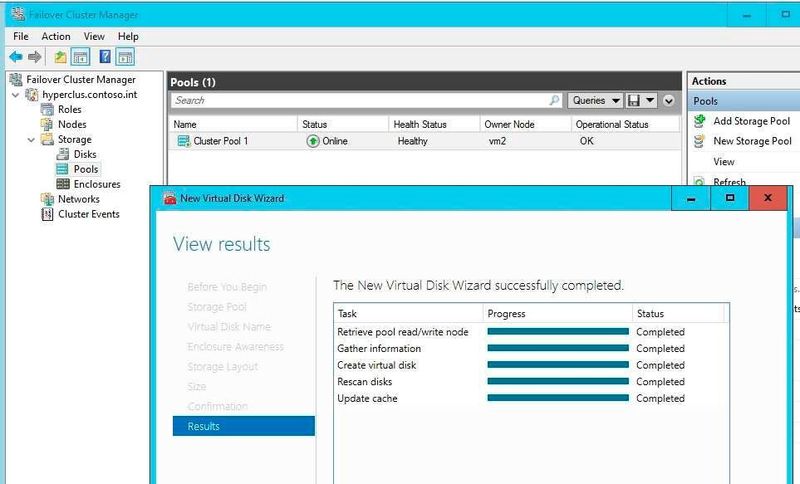Collapse the Storage tree node
This screenshot has width=800, height=484.
pos(31,140)
